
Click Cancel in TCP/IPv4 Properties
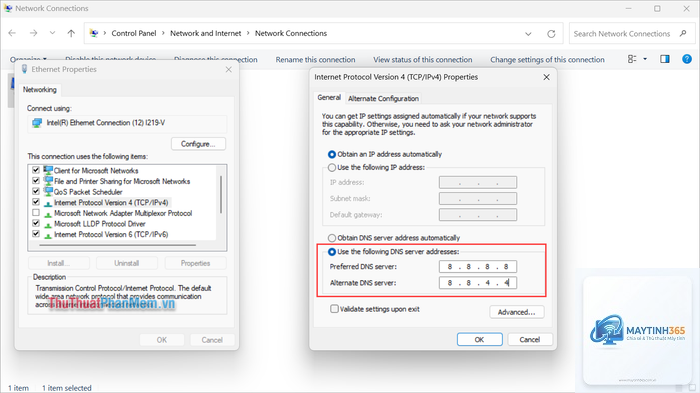click(530, 339)
